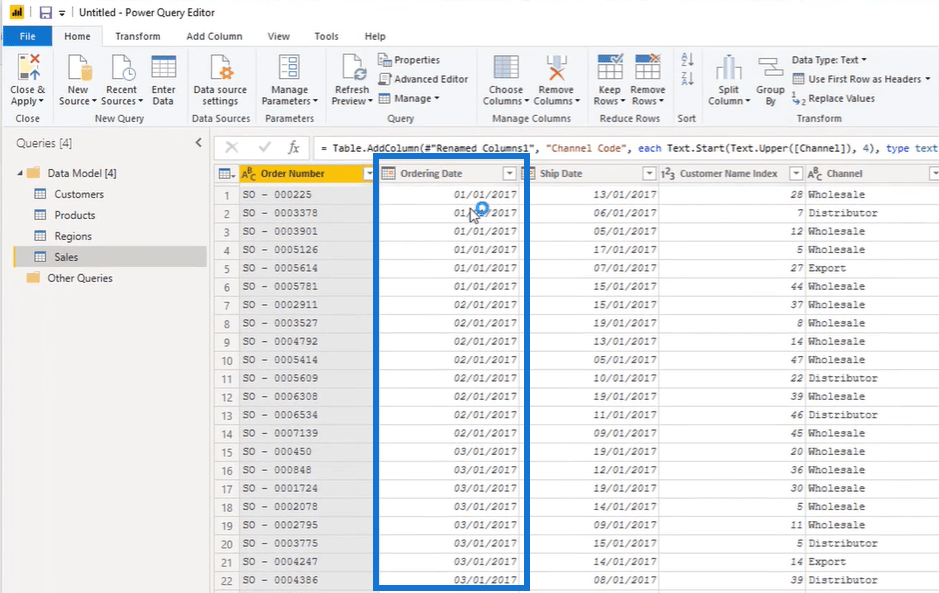Open the Advanced Editor
939x593 pixels.
(423, 79)
